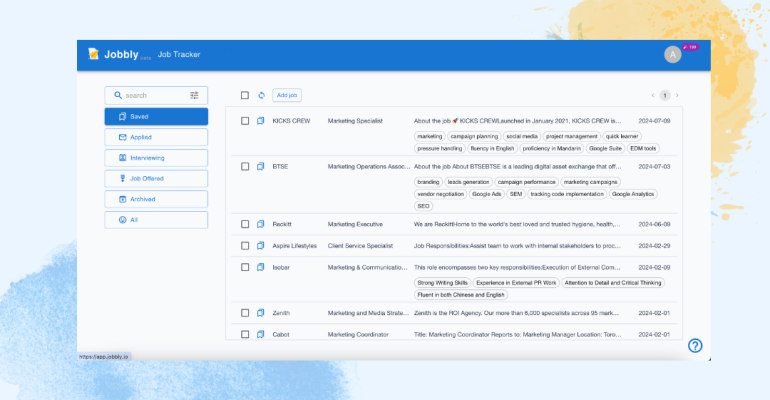Switch to the Interviewing tab
The height and width of the screenshot is (400, 770).
tap(156, 158)
